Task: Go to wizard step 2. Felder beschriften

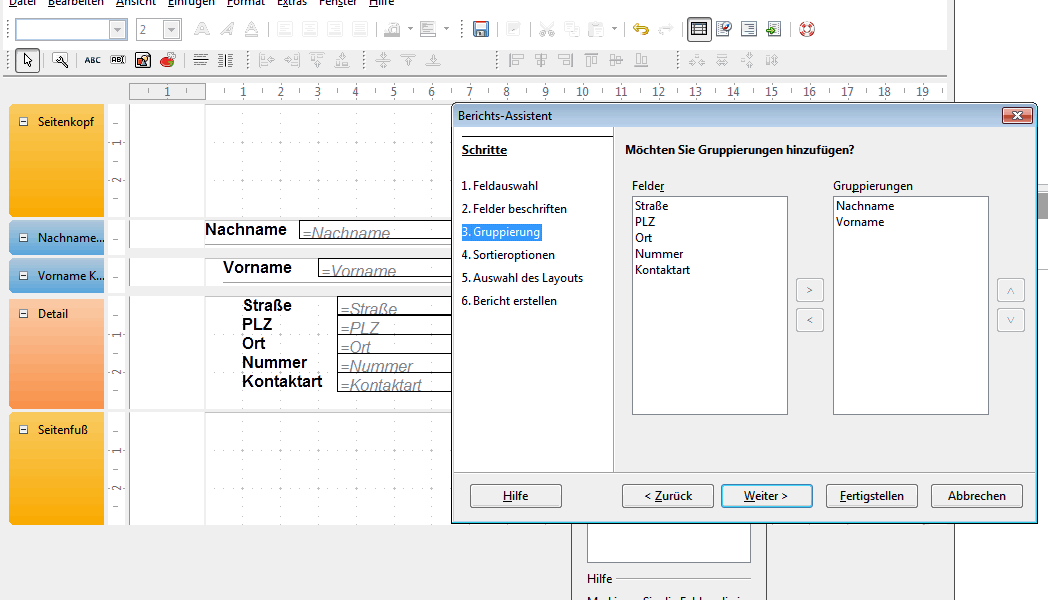Action: [x=514, y=209]
